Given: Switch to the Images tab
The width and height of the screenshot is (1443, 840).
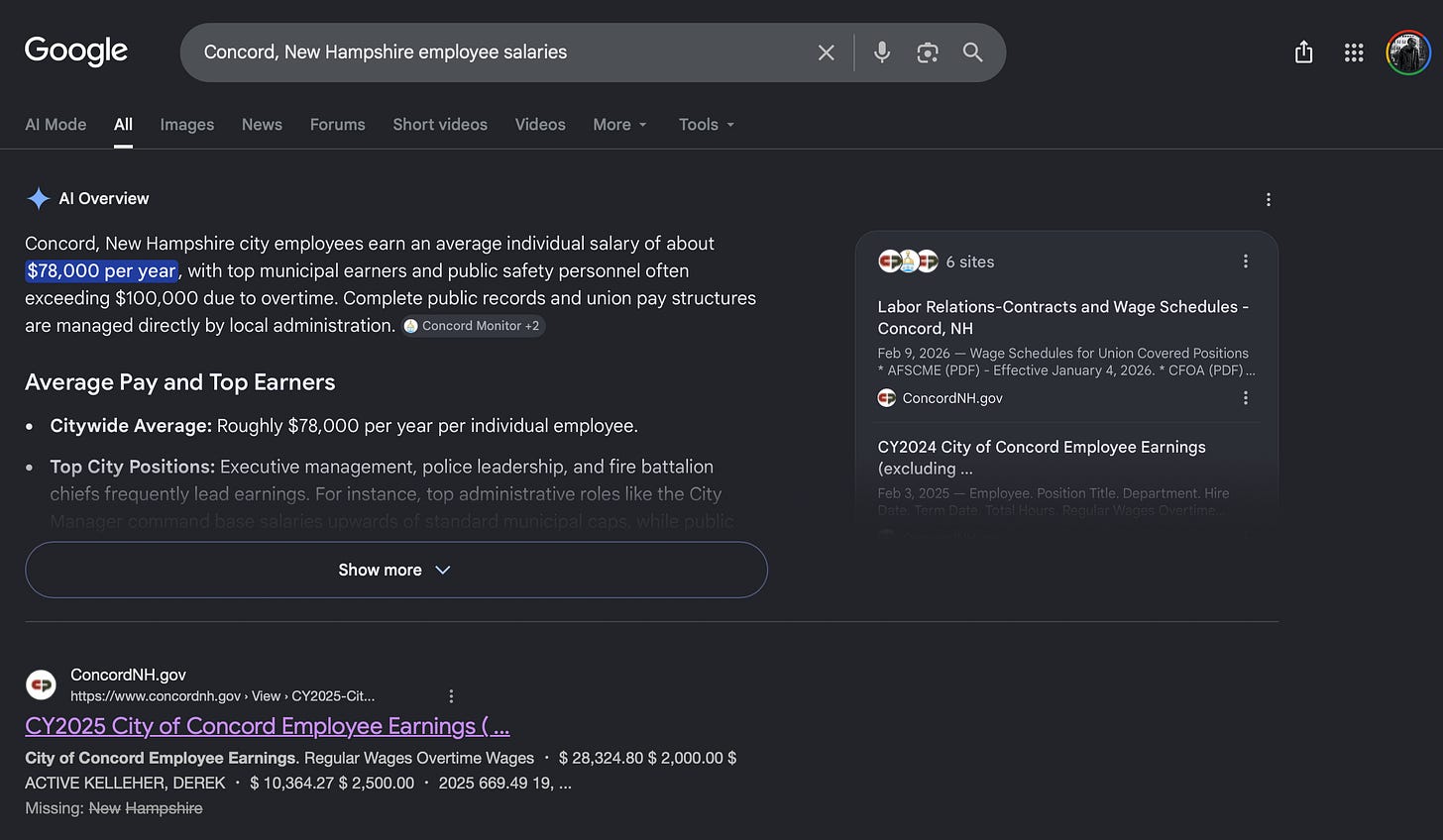Looking at the screenshot, I should coord(187,125).
